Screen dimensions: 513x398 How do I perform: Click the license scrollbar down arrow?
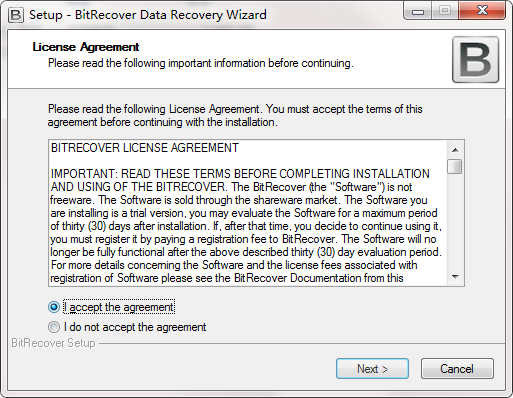tap(455, 277)
